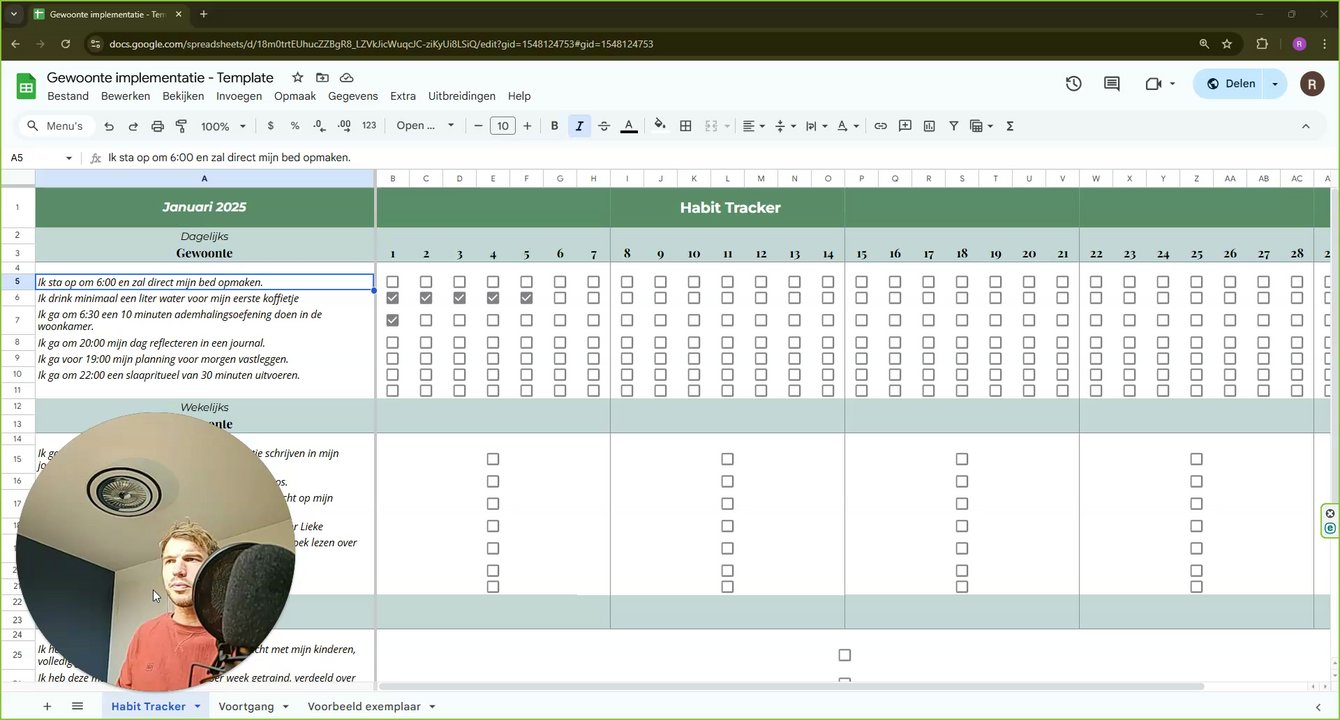The image size is (1340, 720).
Task: Uncheck day 1 for ademhalingsoefening habit
Action: tap(393, 320)
